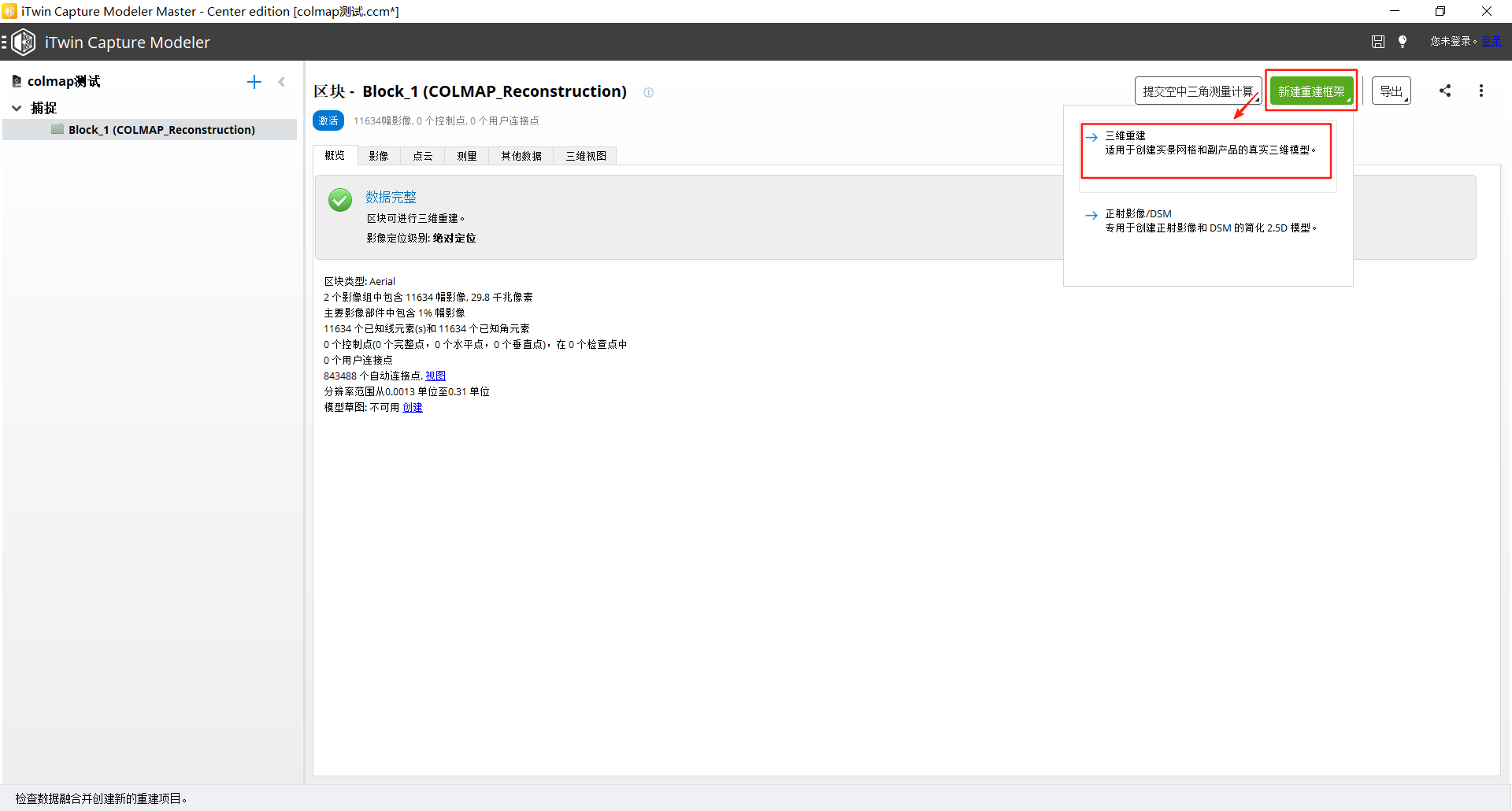Screen dimensions: 1512x811
Task: Switch to the 影像 tab
Action: click(379, 156)
